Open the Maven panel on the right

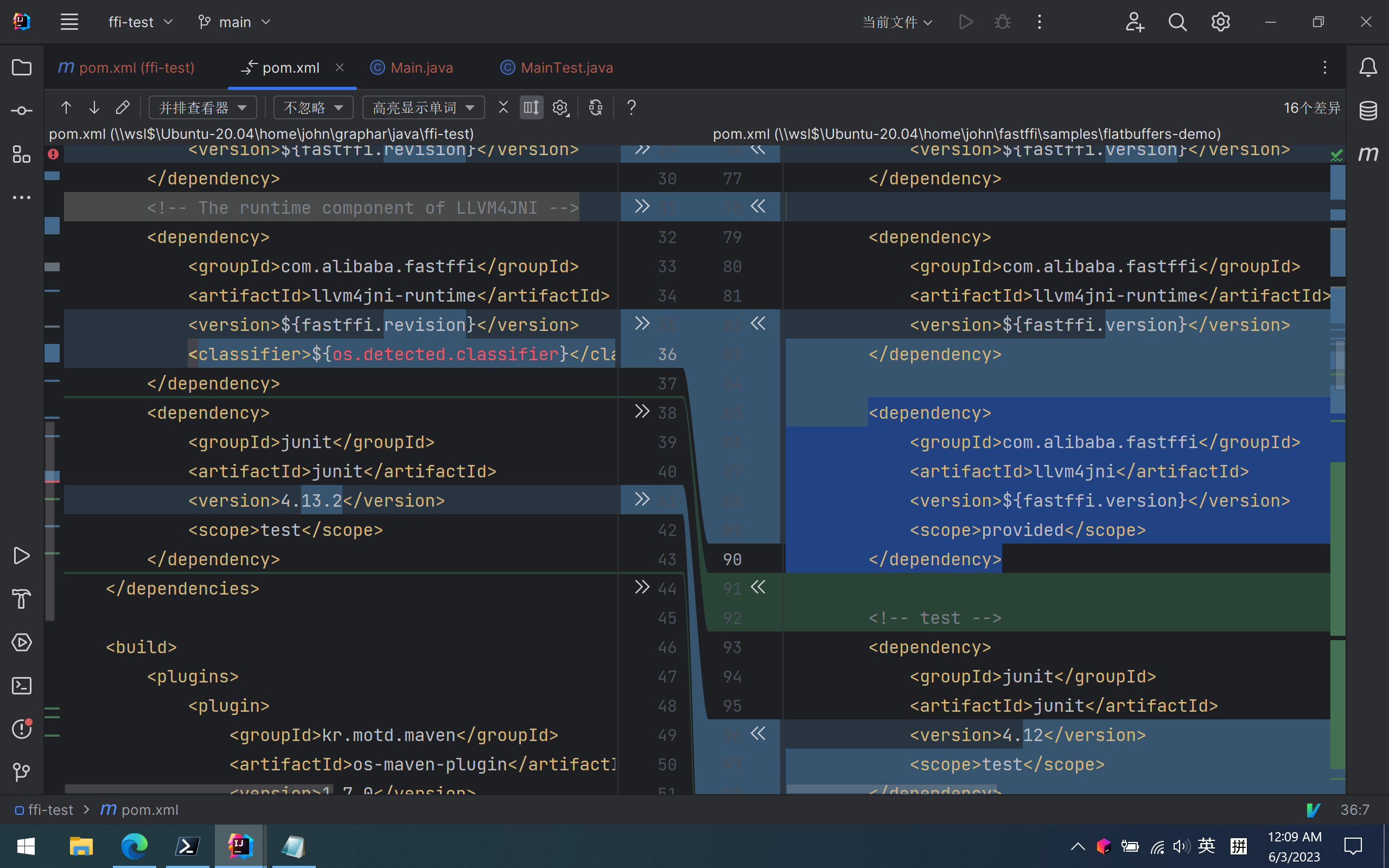point(1369,154)
